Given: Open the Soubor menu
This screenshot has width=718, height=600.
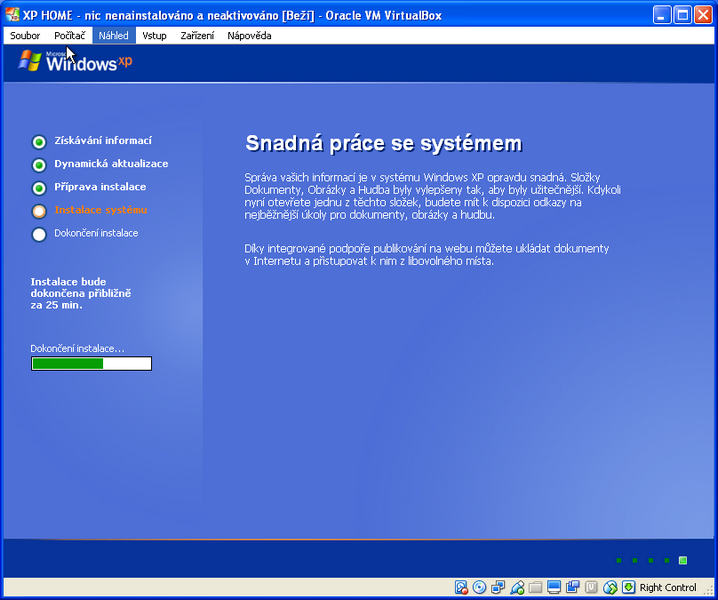Looking at the screenshot, I should [x=25, y=36].
